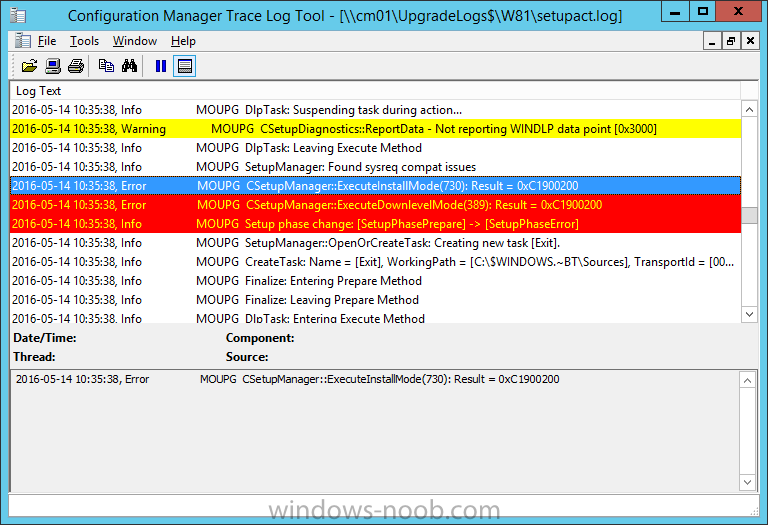Select the 'Finalize: Entering Prepare Method' row
The image size is (768, 525).
click(375, 281)
